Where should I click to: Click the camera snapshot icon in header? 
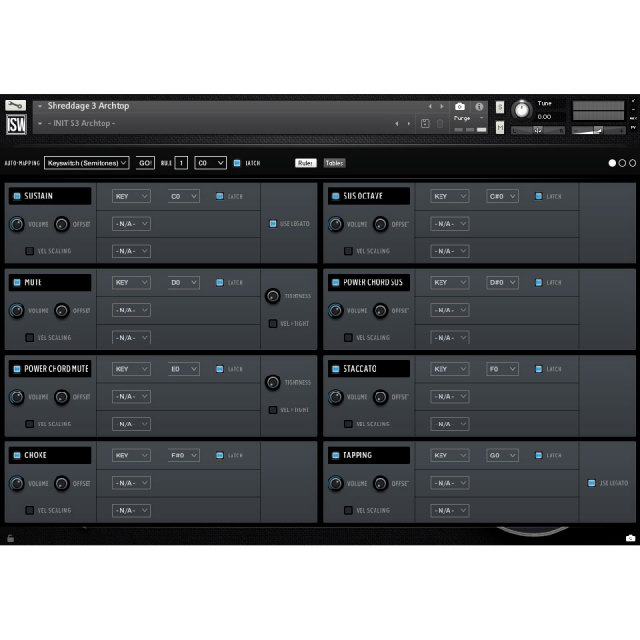(459, 106)
